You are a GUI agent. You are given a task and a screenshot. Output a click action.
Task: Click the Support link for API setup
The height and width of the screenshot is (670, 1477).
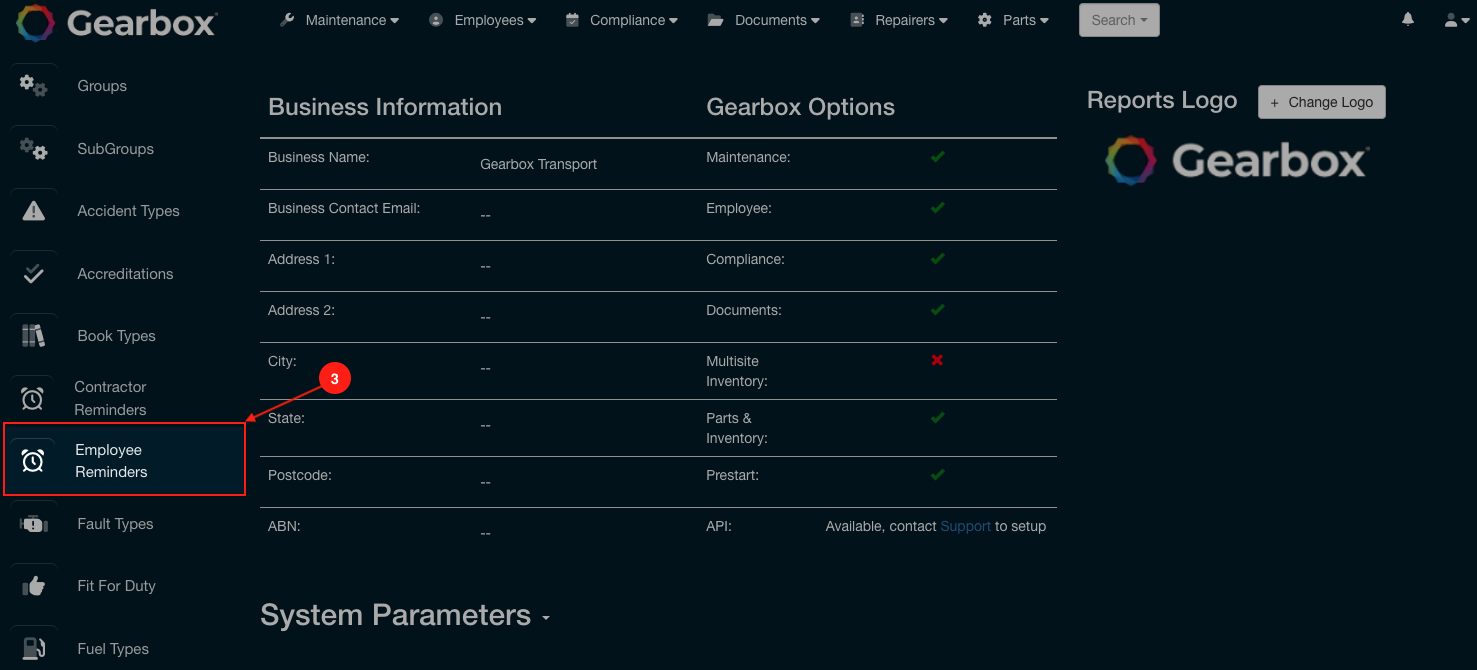tap(964, 525)
